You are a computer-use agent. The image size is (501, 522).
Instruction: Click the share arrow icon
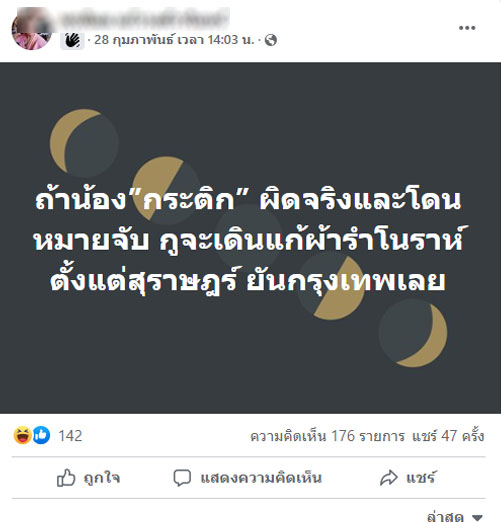[x=389, y=478]
